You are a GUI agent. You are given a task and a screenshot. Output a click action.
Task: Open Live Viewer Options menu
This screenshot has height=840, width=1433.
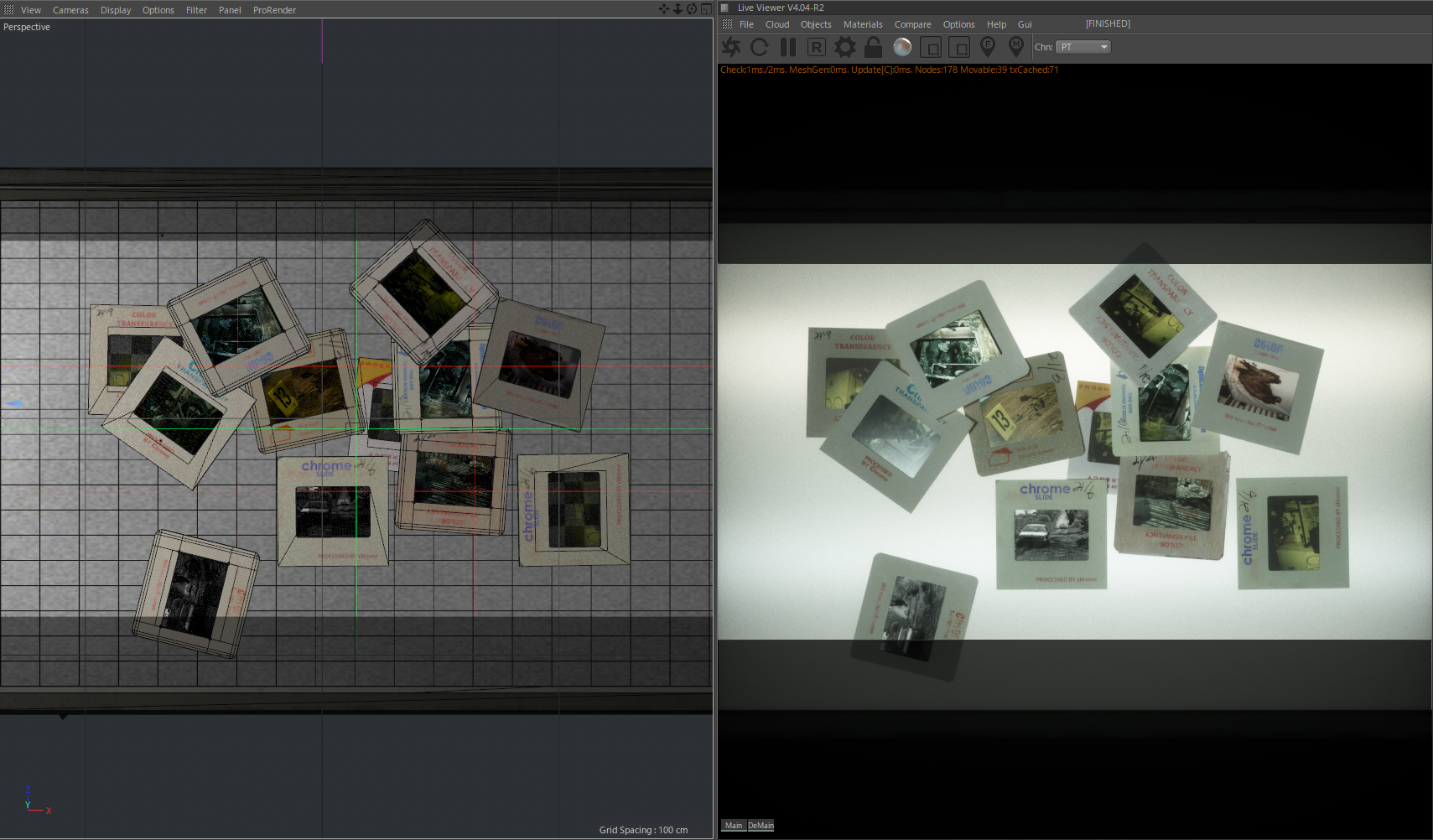pos(958,24)
